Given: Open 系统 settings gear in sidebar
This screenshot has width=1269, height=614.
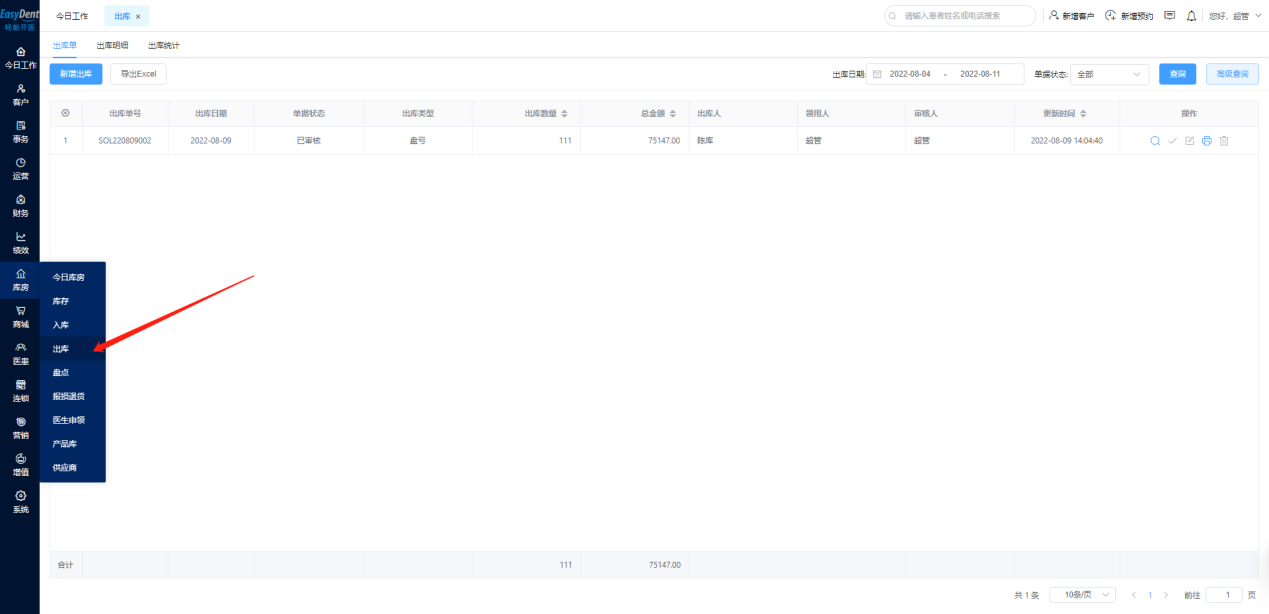Looking at the screenshot, I should (20, 502).
